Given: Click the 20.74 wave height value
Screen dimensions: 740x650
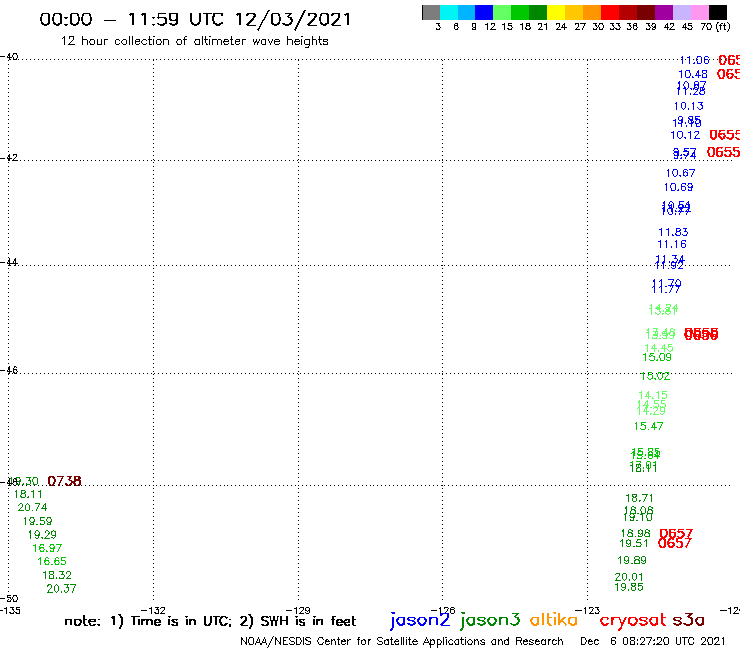Looking at the screenshot, I should [33, 507].
